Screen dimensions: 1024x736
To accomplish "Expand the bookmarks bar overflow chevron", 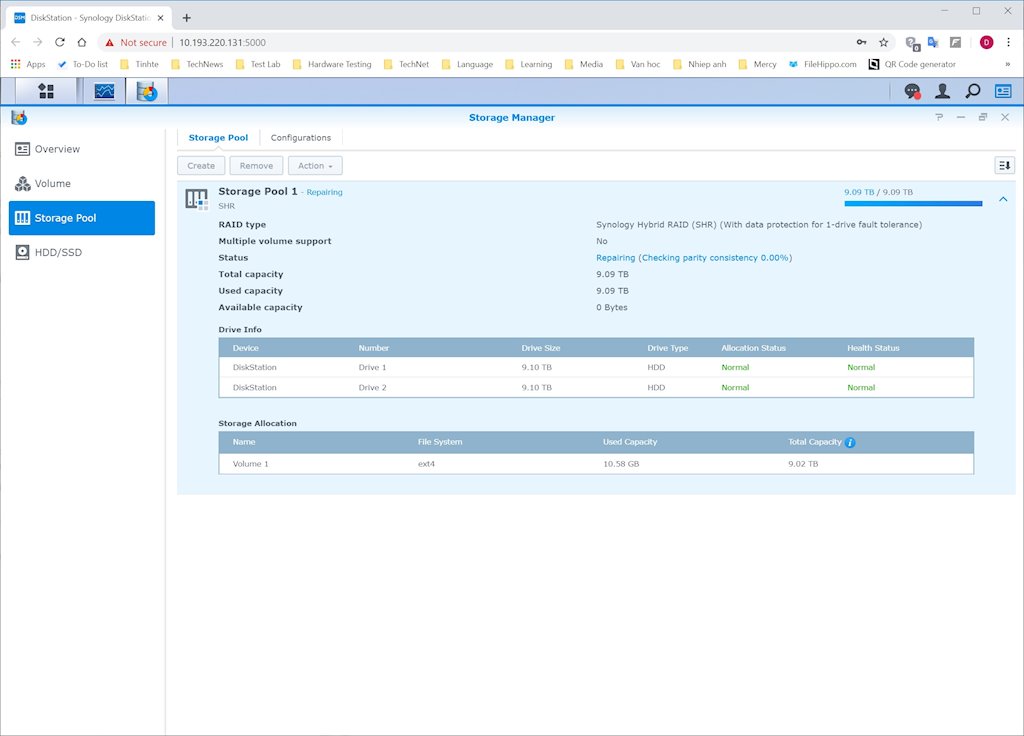I will [x=1007, y=64].
